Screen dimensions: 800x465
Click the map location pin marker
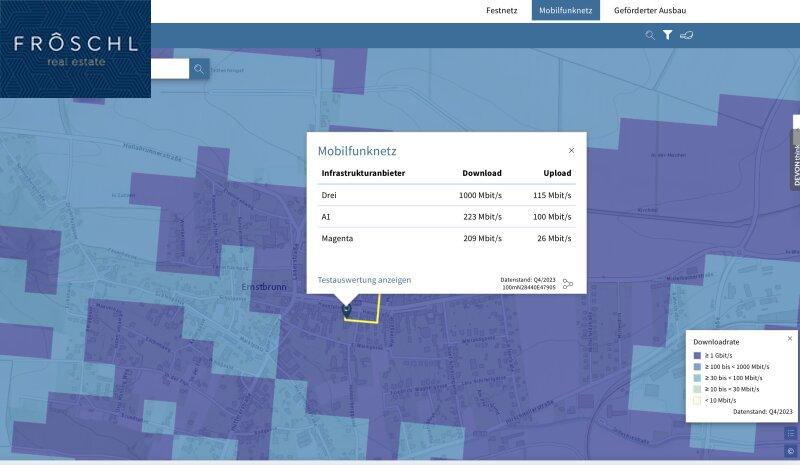(x=347, y=310)
